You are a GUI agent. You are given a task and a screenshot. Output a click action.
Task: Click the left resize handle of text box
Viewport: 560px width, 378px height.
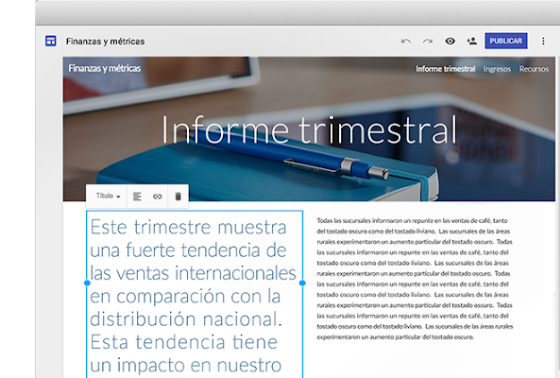pyautogui.click(x=87, y=283)
